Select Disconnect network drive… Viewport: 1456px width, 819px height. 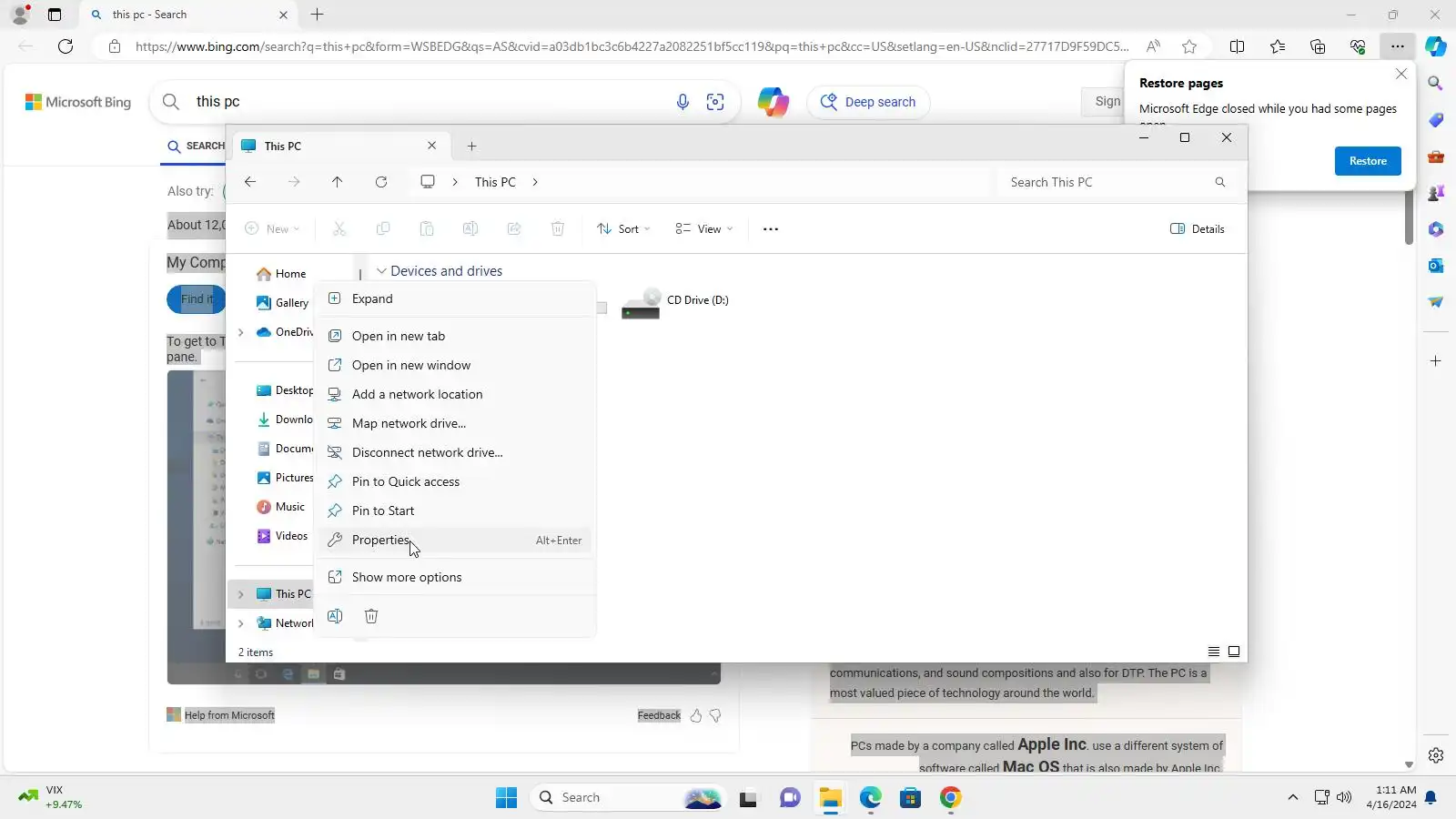point(455,452)
